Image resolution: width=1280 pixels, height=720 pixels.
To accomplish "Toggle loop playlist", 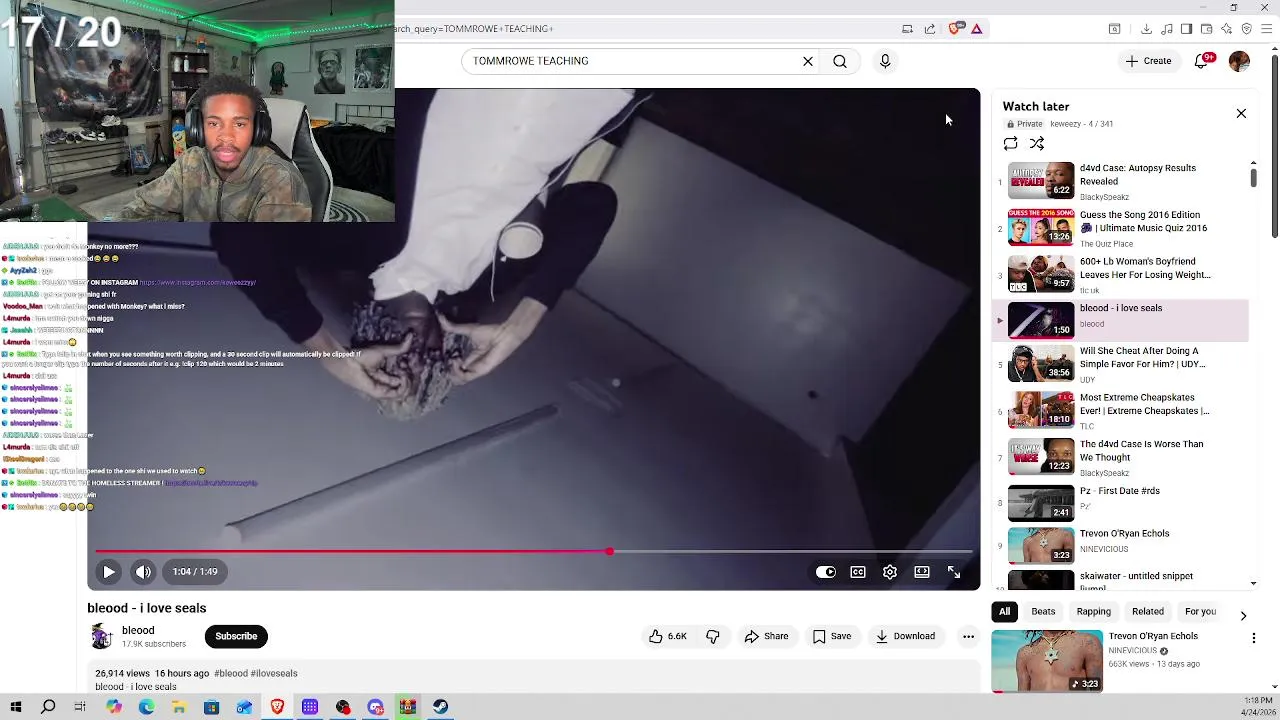I will click(1011, 144).
